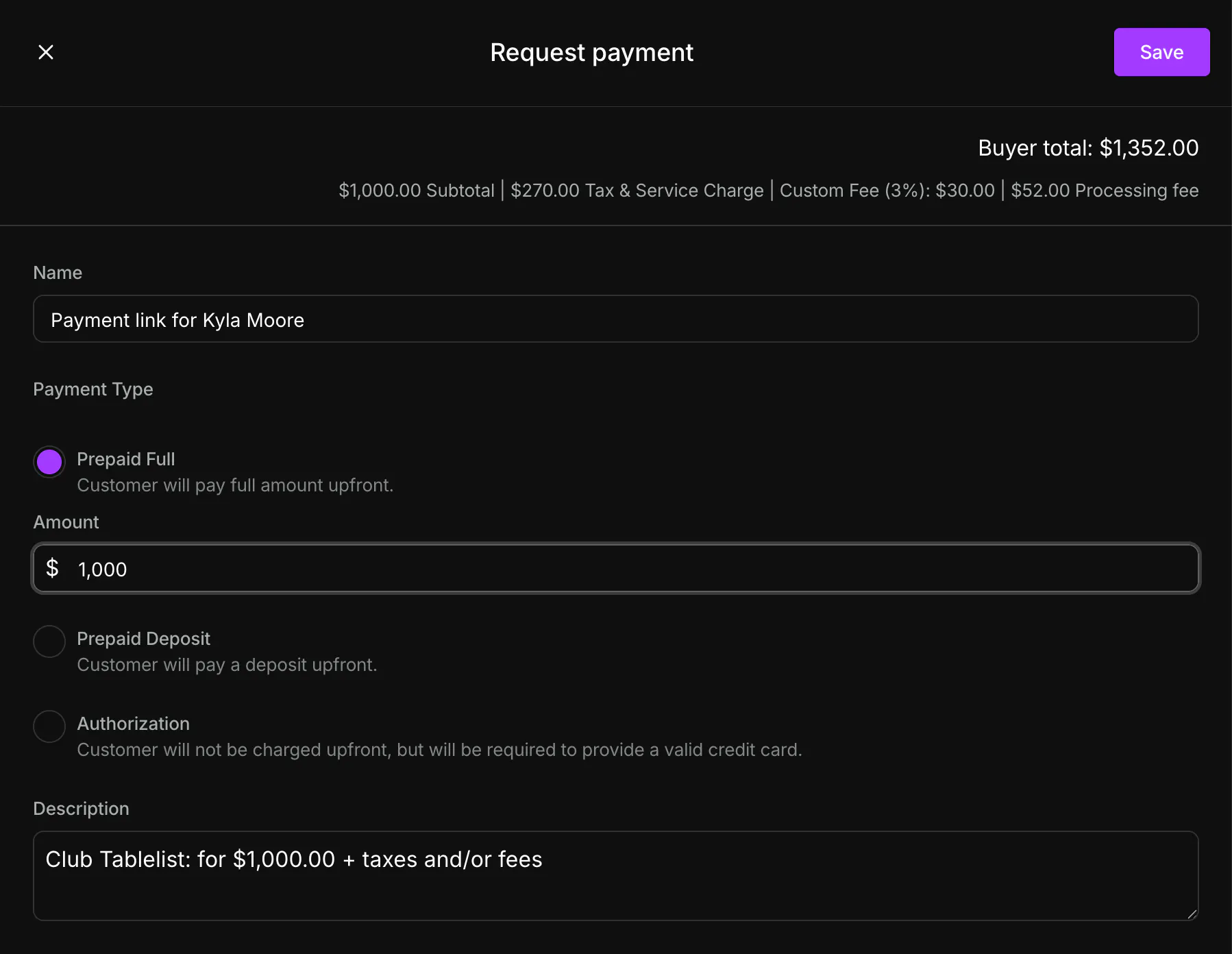
Task: Click the Buyer total $1,352.00 text
Action: (1088, 148)
